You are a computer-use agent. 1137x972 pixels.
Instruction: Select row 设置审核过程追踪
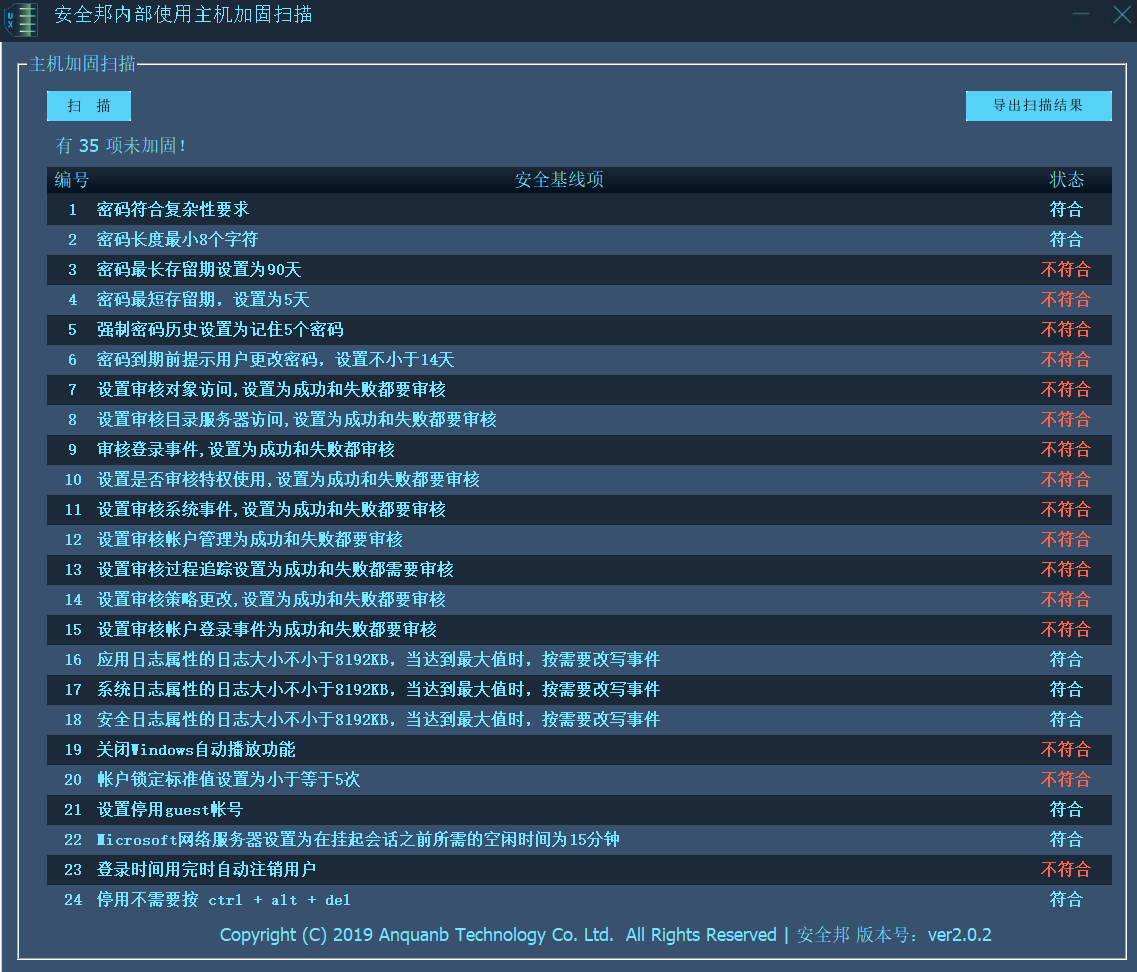click(x=579, y=569)
